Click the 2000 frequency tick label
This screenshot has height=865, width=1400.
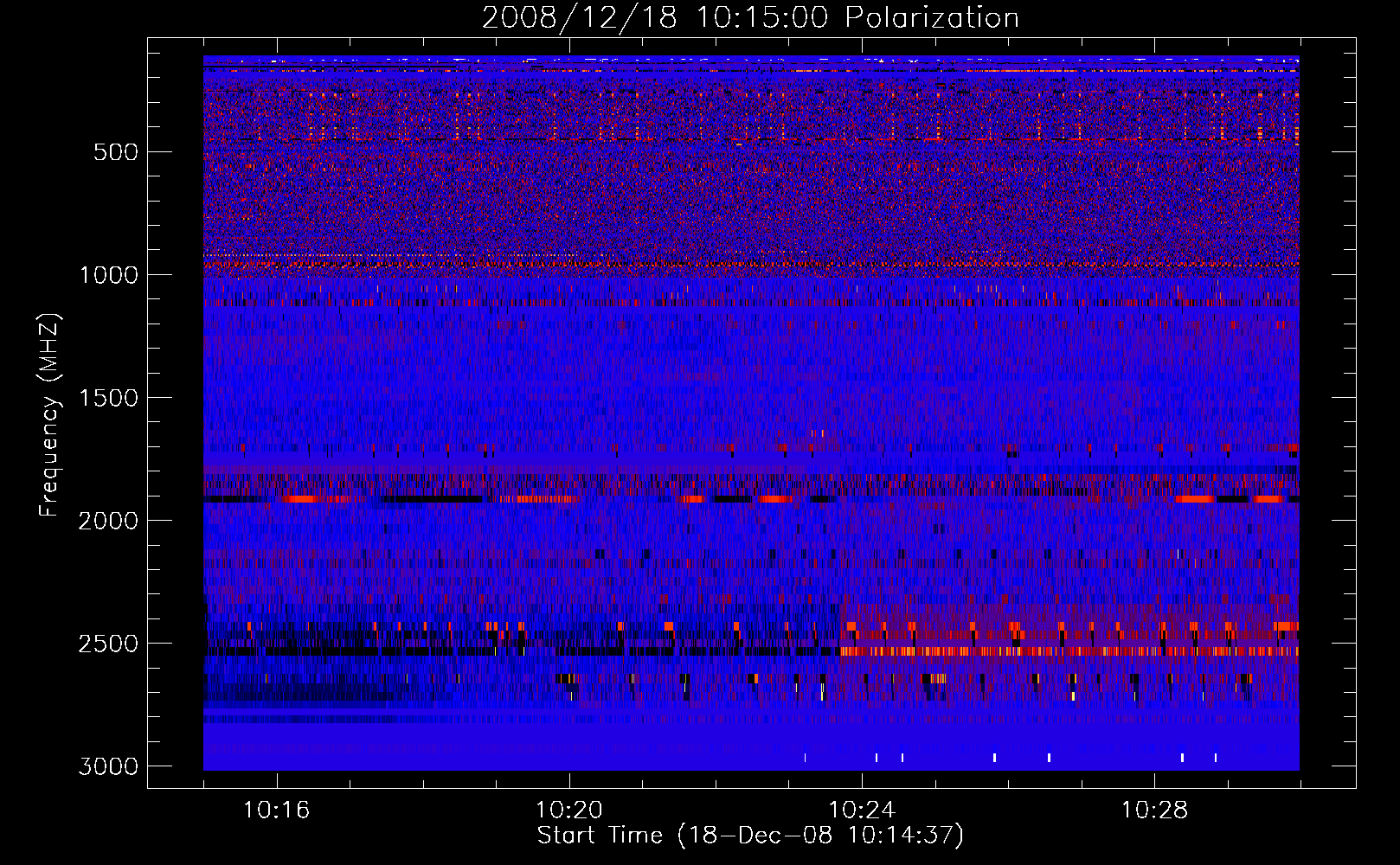point(108,521)
